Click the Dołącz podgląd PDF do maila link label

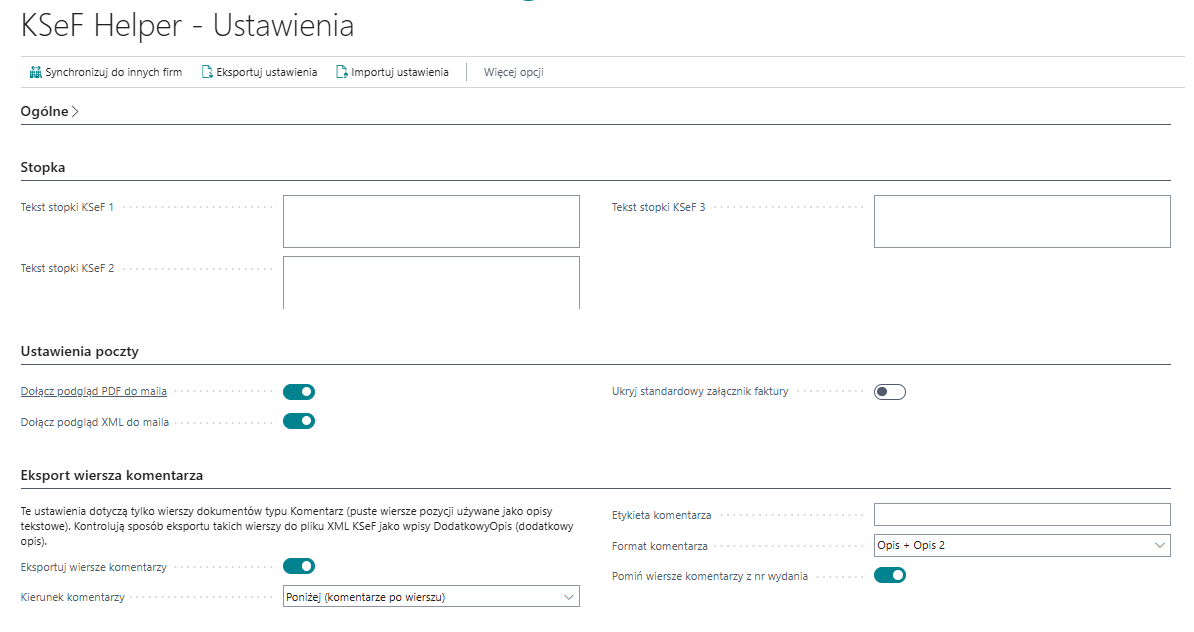tap(94, 391)
